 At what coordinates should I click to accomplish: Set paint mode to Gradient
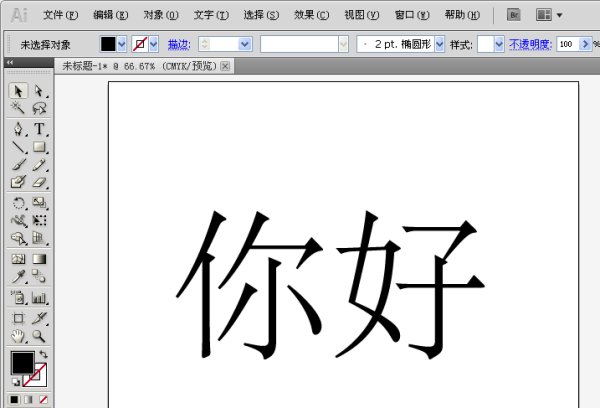tap(29, 400)
